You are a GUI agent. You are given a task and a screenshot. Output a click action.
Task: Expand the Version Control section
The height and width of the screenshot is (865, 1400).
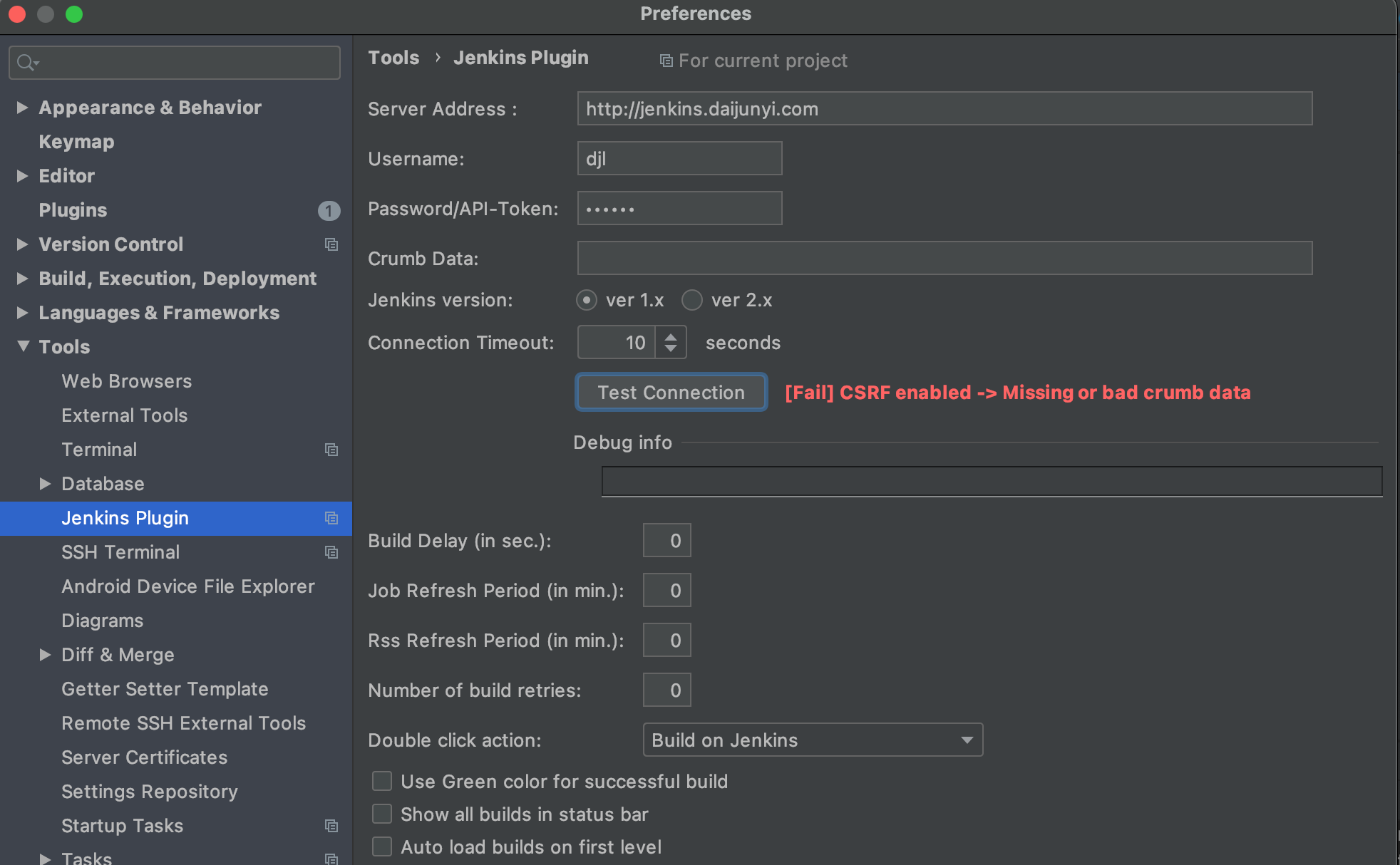click(x=22, y=244)
